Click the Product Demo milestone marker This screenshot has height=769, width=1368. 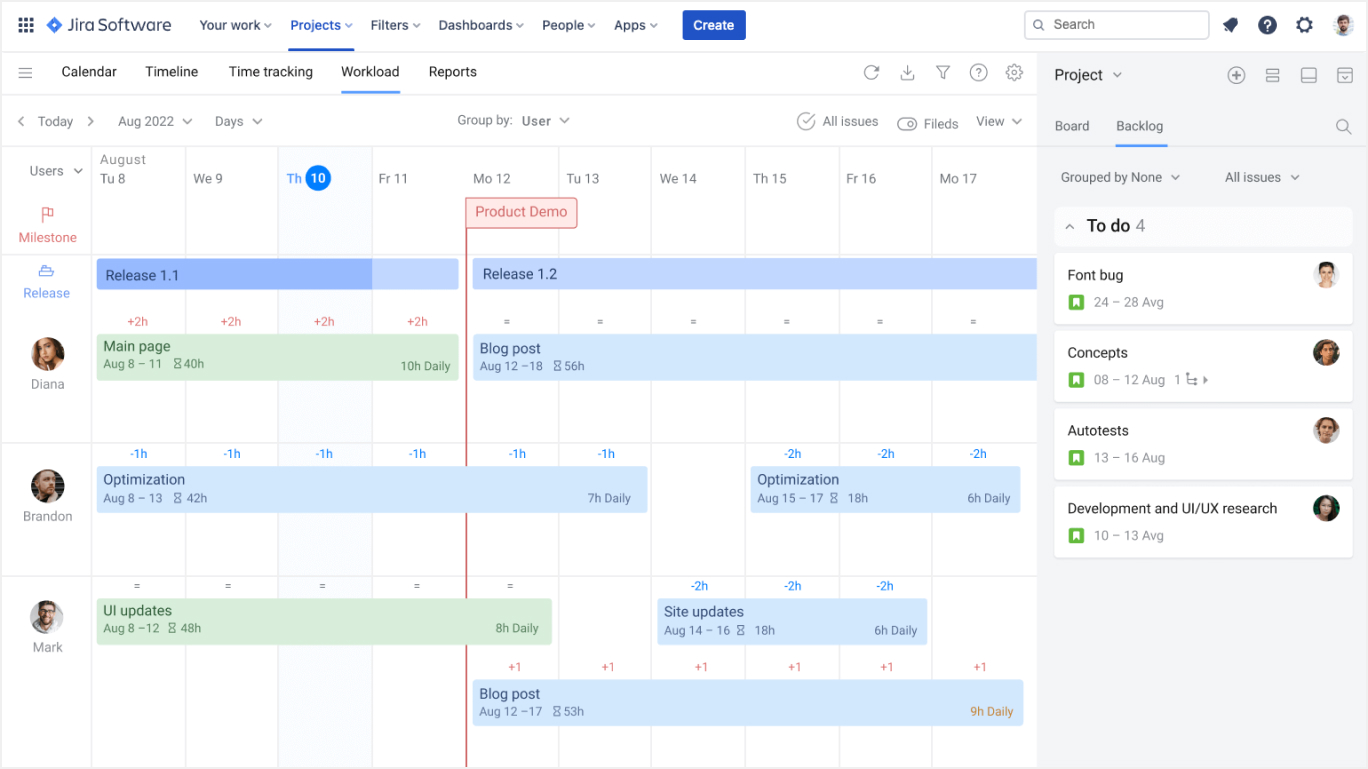pyautogui.click(x=521, y=212)
